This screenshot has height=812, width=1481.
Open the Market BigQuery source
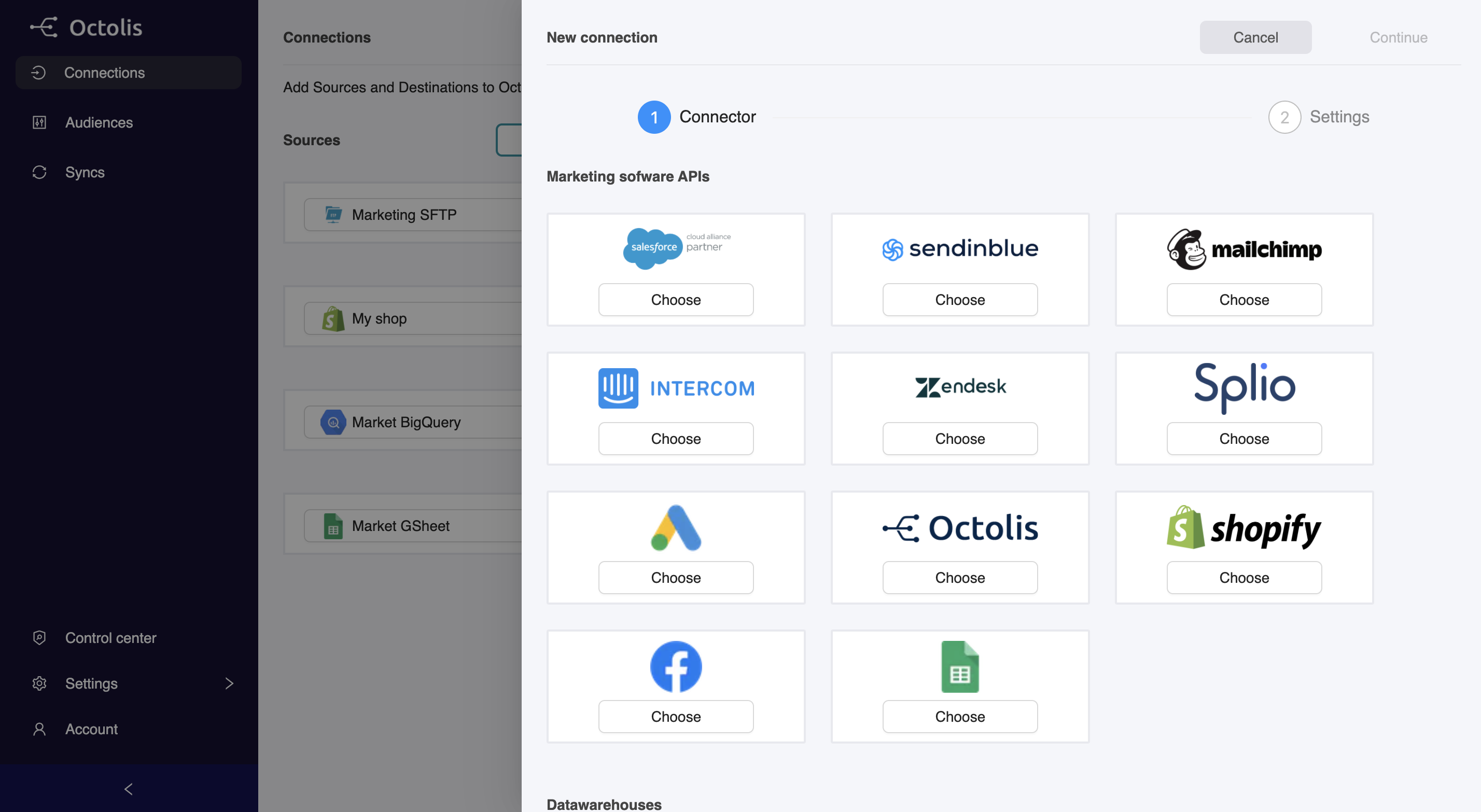click(413, 422)
